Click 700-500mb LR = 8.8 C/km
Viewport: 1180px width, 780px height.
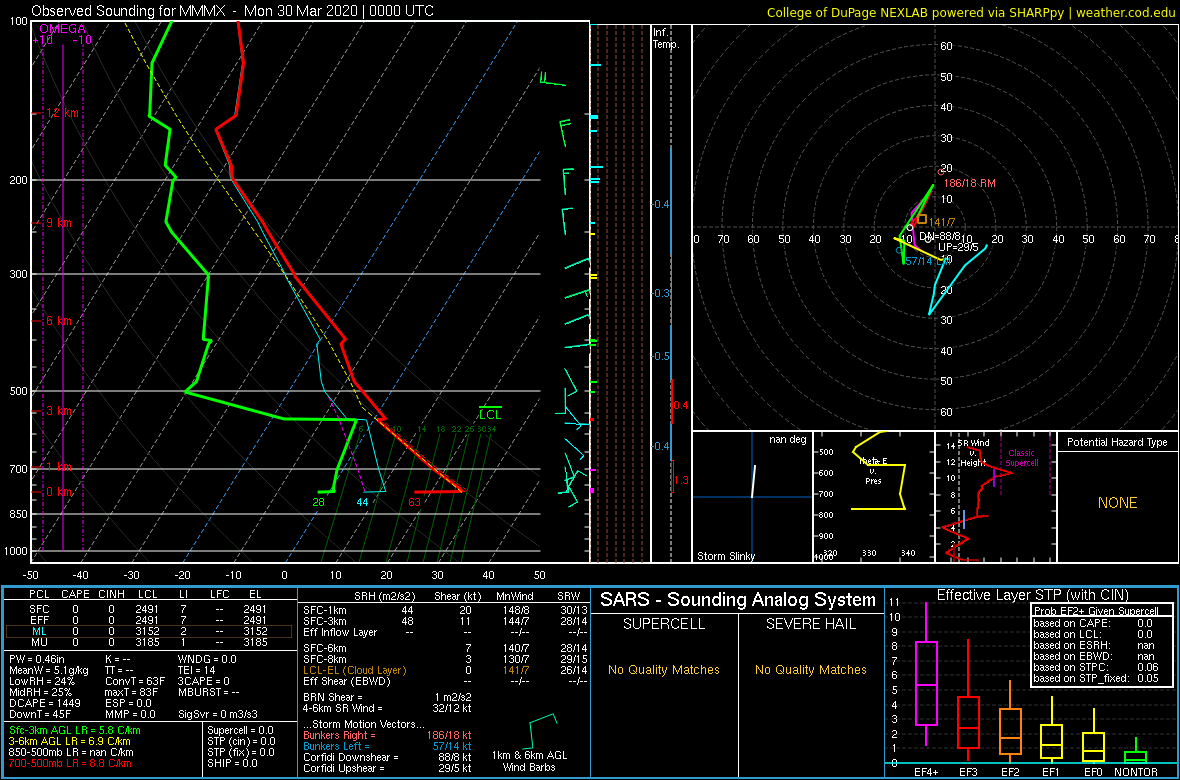click(71, 764)
